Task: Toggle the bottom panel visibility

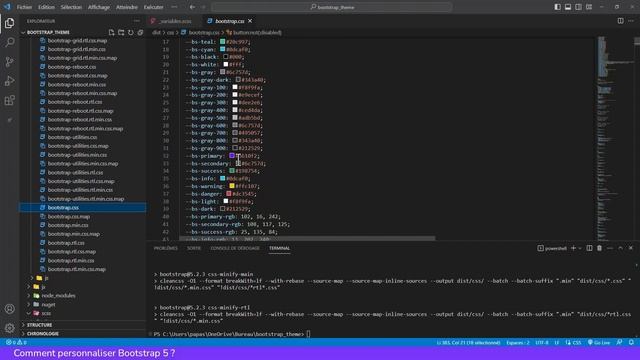Action: click(x=568, y=7)
